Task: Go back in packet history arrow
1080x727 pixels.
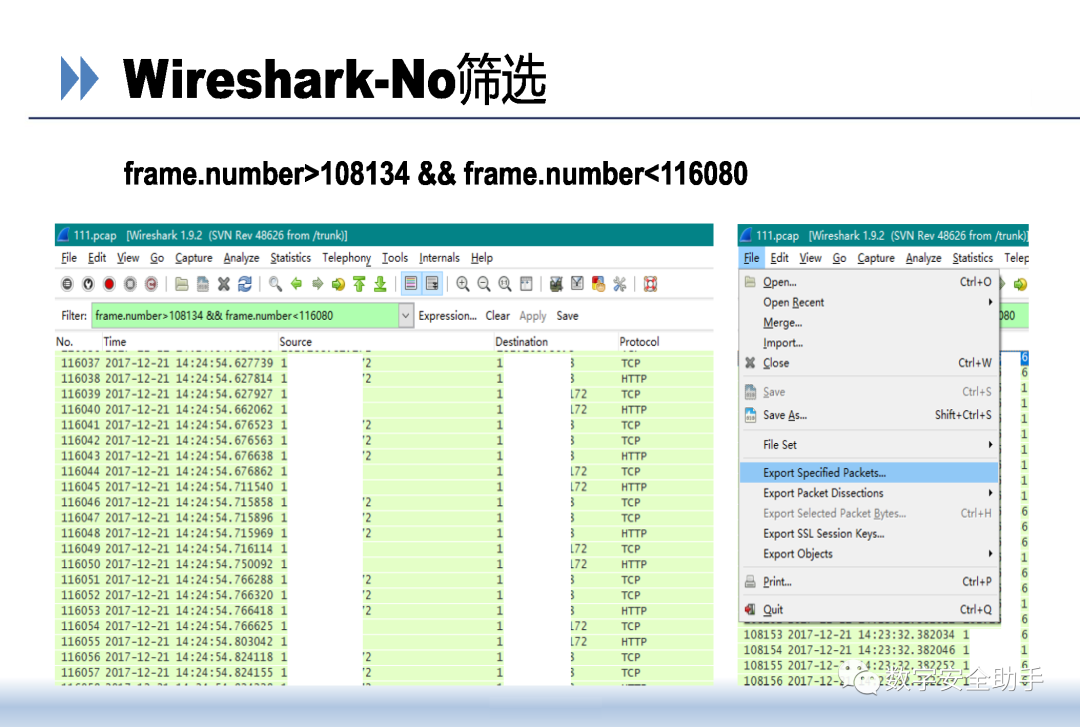Action: click(x=296, y=284)
